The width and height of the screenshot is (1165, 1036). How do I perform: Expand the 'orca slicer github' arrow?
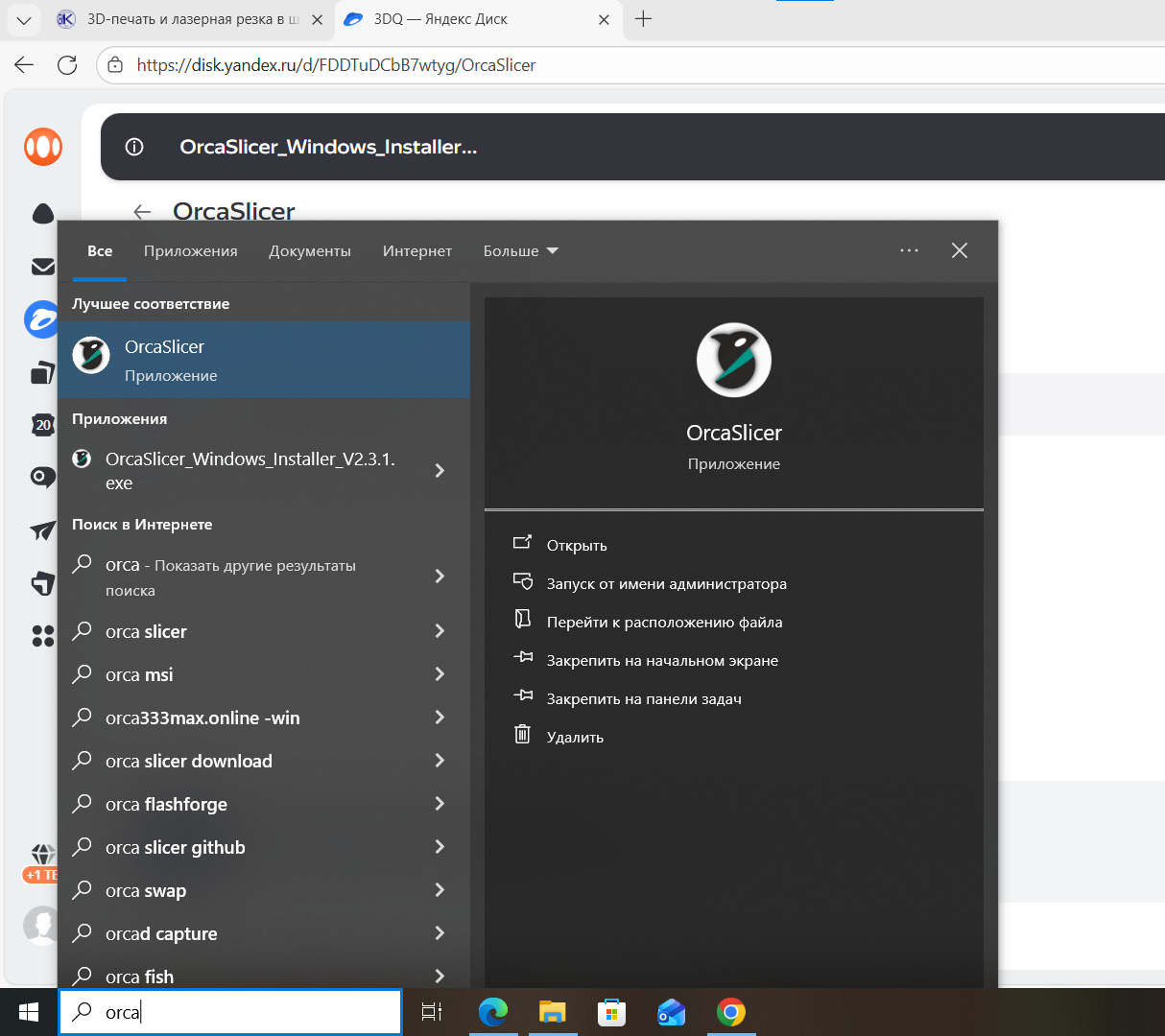point(440,847)
